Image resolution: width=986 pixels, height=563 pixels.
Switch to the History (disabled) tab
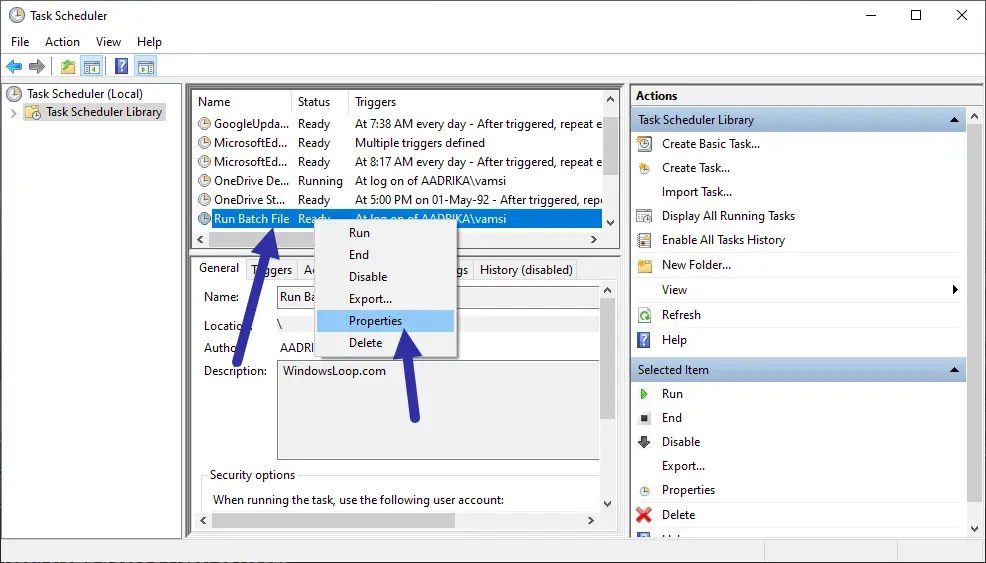pyautogui.click(x=526, y=270)
